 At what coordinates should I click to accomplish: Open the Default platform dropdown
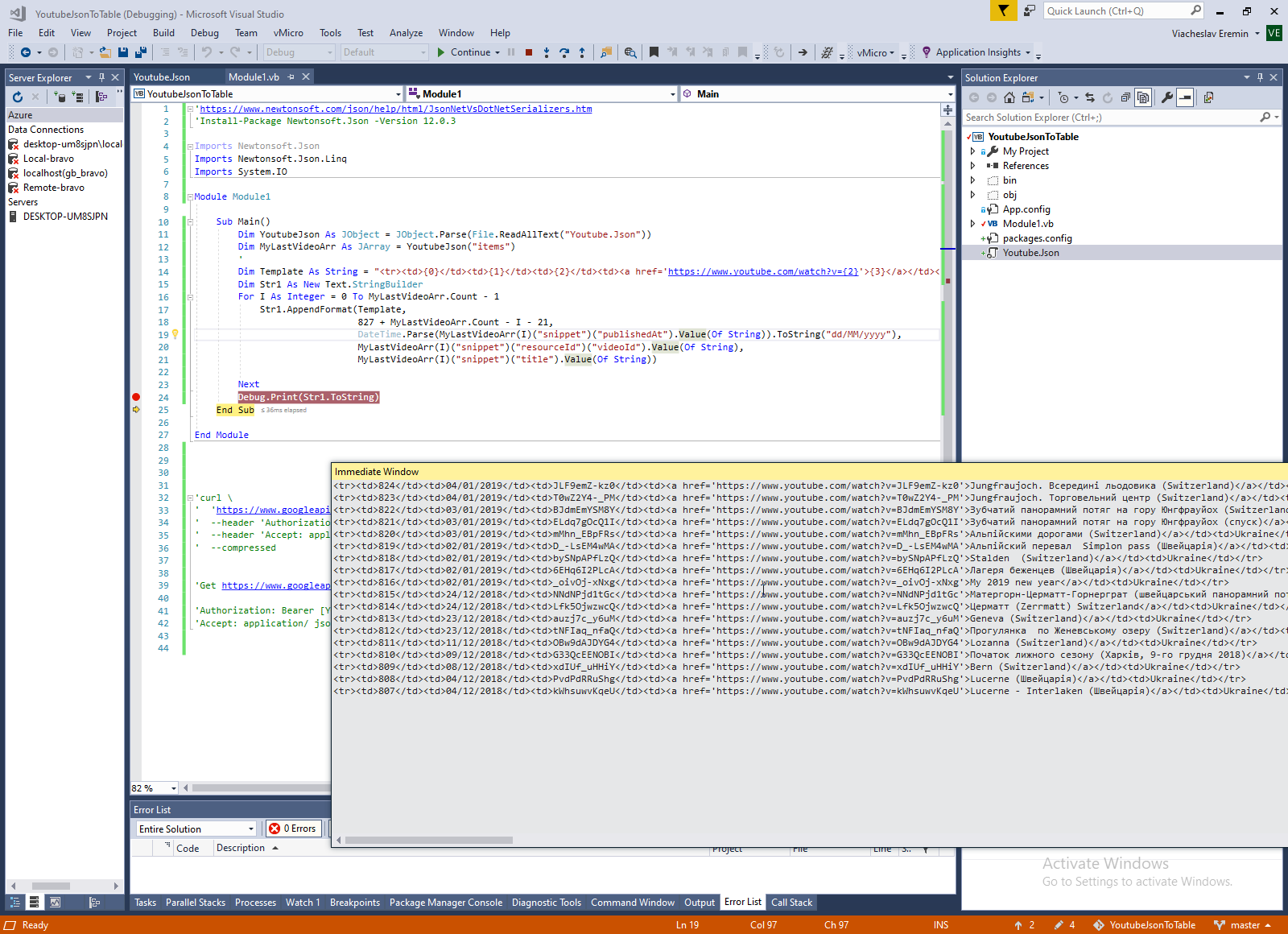click(x=384, y=52)
